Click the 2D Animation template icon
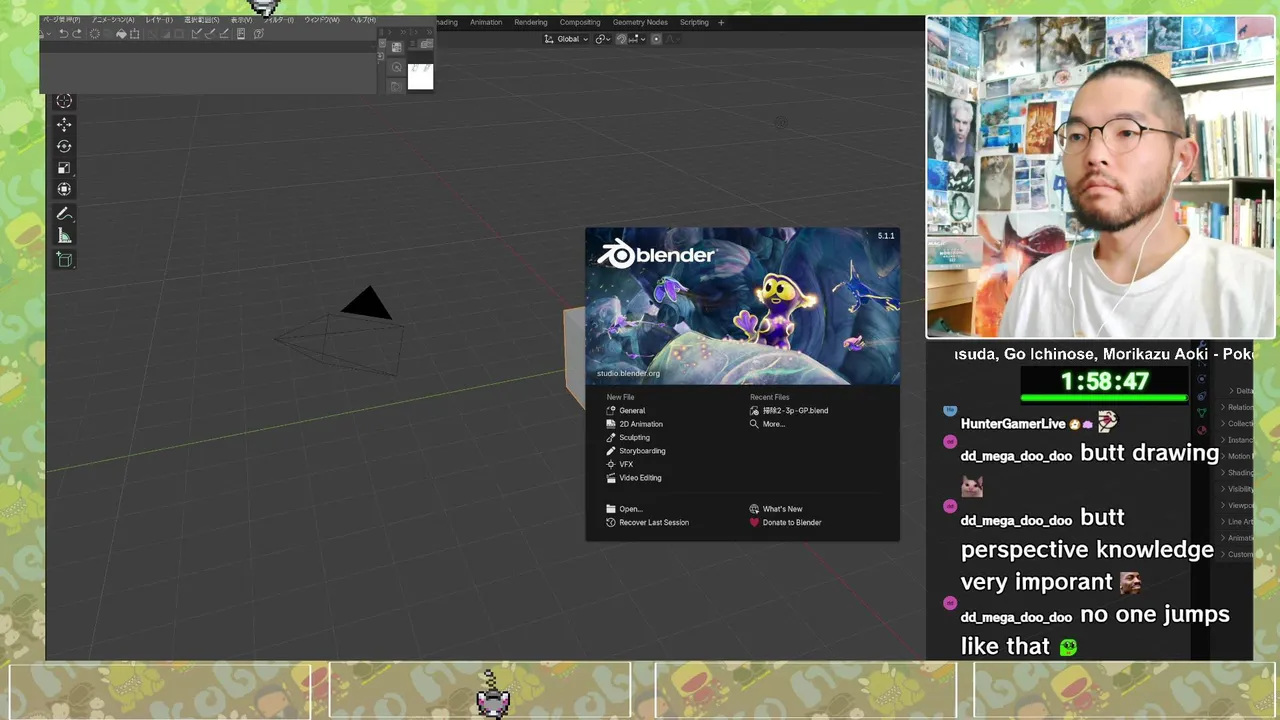This screenshot has height=720, width=1280. [611, 424]
